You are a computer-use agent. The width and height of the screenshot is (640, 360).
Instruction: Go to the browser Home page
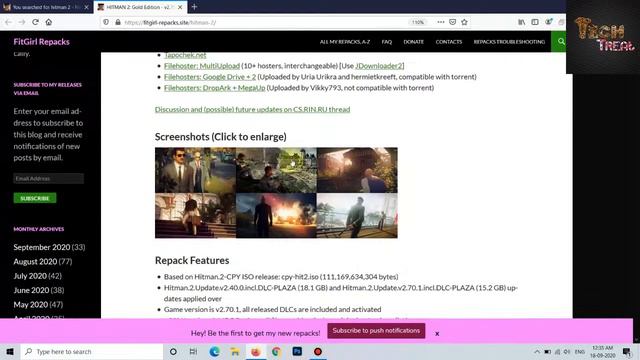click(x=49, y=22)
